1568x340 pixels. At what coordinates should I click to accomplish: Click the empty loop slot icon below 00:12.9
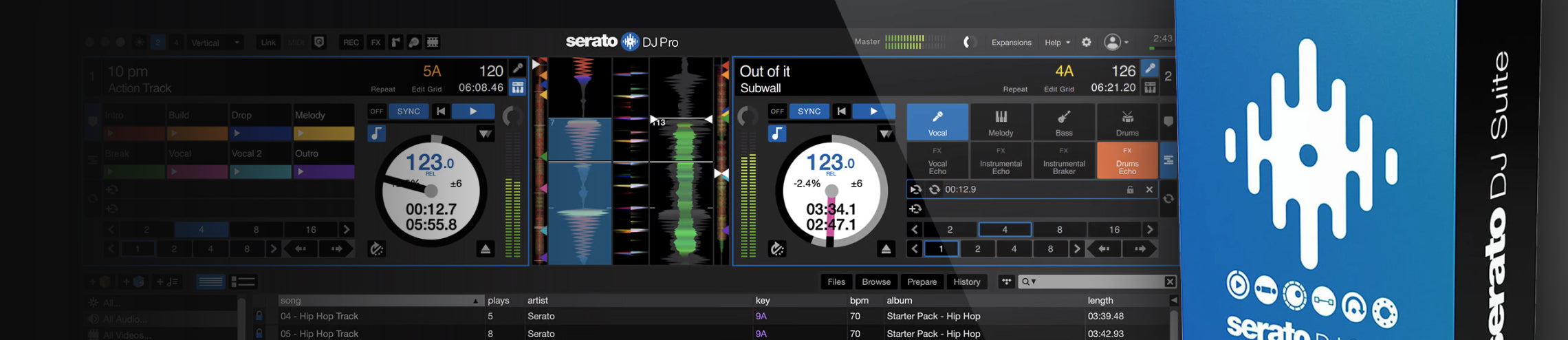pyautogui.click(x=915, y=209)
